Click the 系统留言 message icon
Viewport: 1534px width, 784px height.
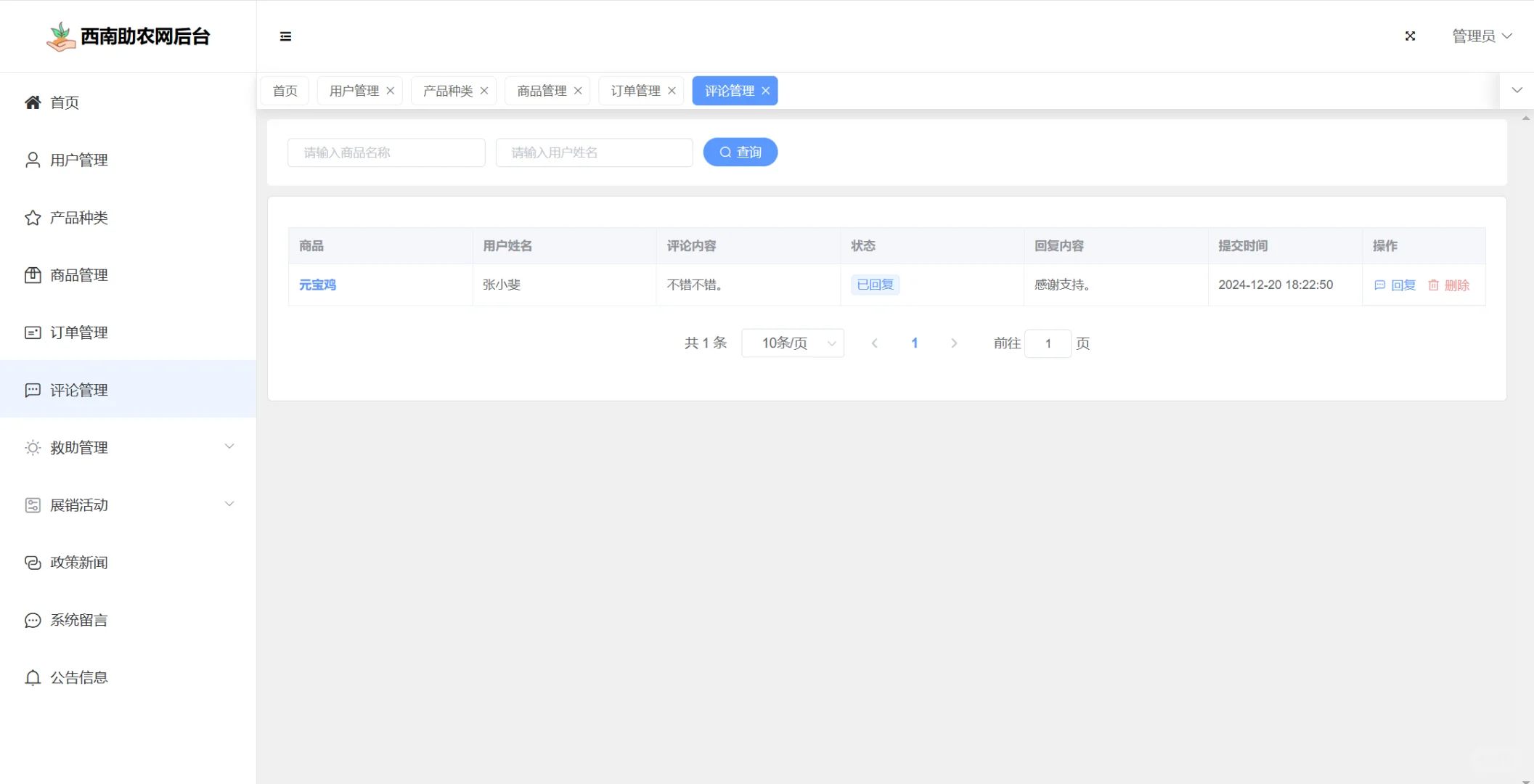pos(32,620)
